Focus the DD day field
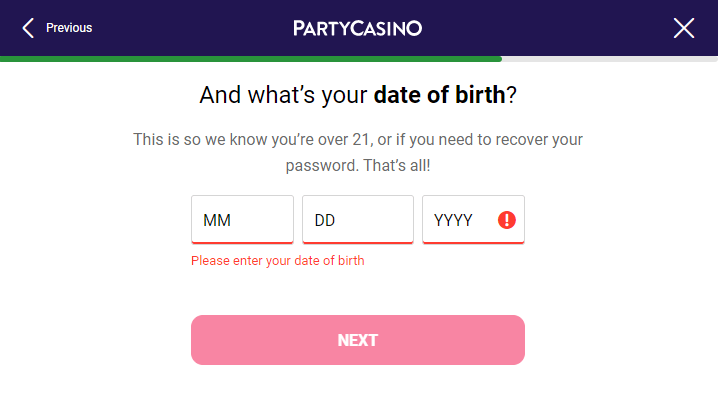718x419 pixels. click(x=358, y=219)
